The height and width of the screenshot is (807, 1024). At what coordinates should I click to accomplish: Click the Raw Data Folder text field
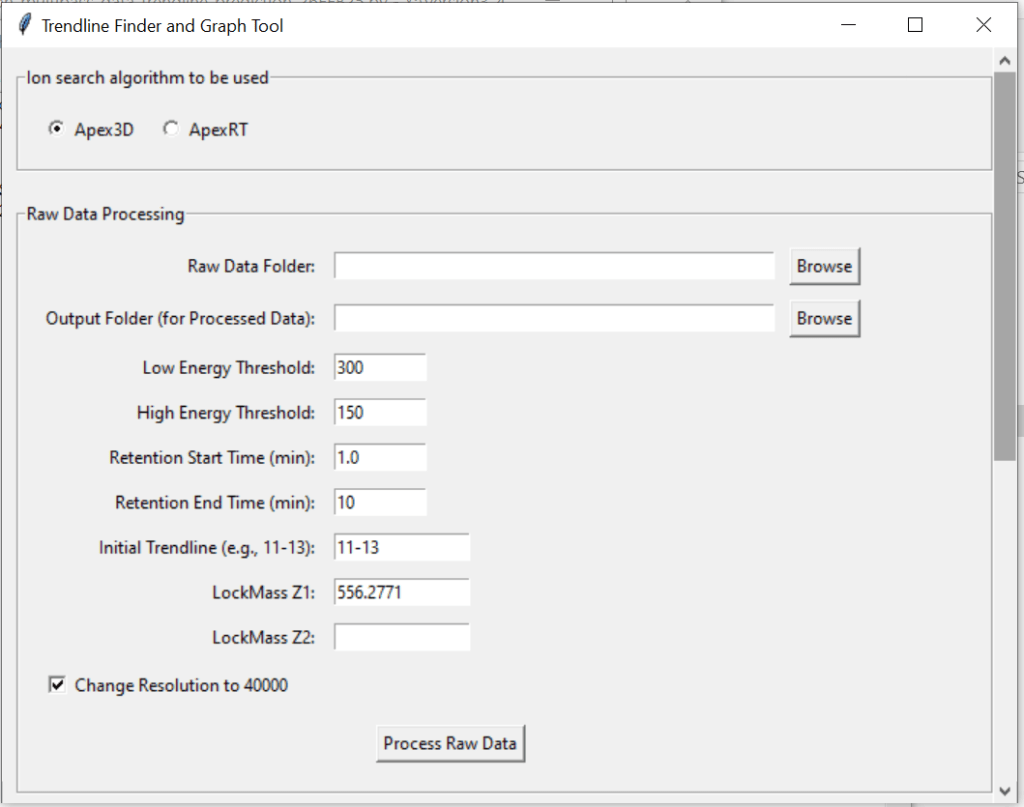(x=554, y=266)
